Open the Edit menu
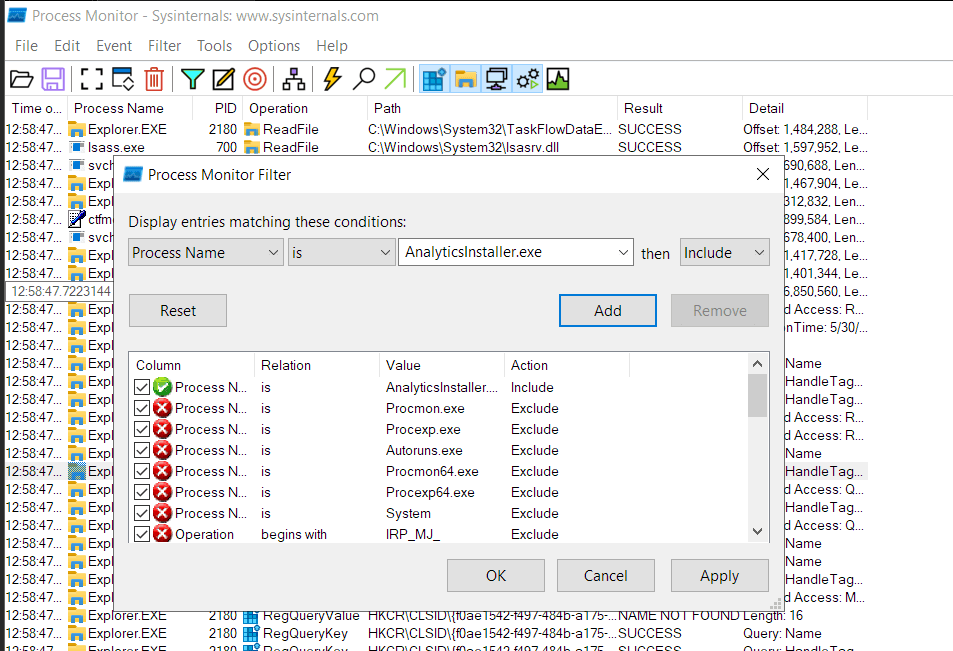The width and height of the screenshot is (953, 651). click(x=67, y=46)
